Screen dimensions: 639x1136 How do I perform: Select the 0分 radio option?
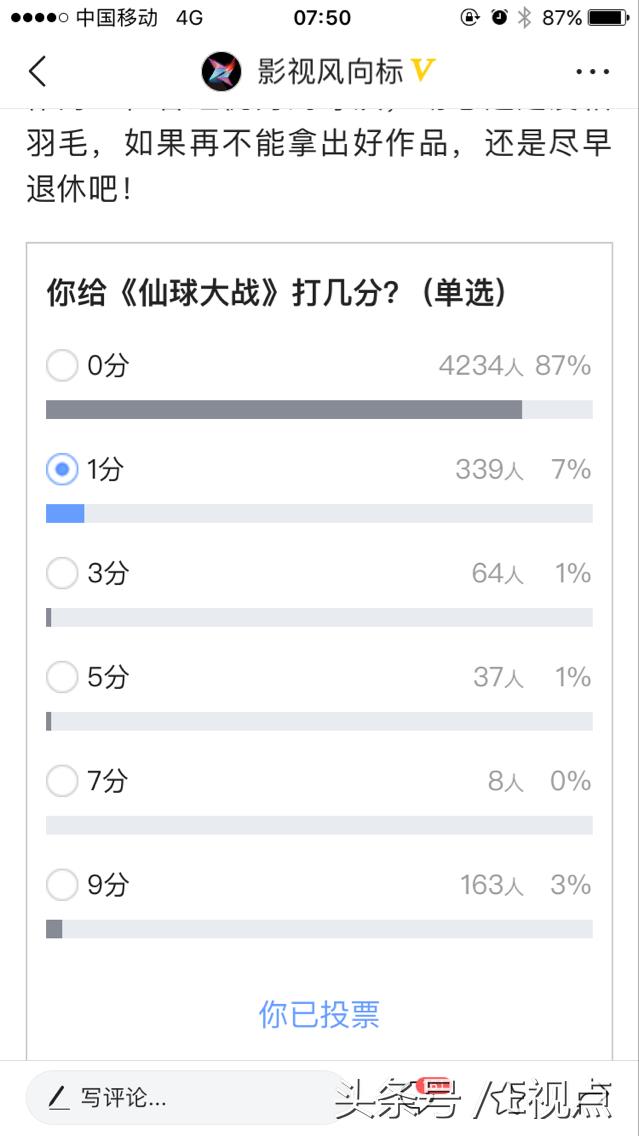click(x=62, y=366)
